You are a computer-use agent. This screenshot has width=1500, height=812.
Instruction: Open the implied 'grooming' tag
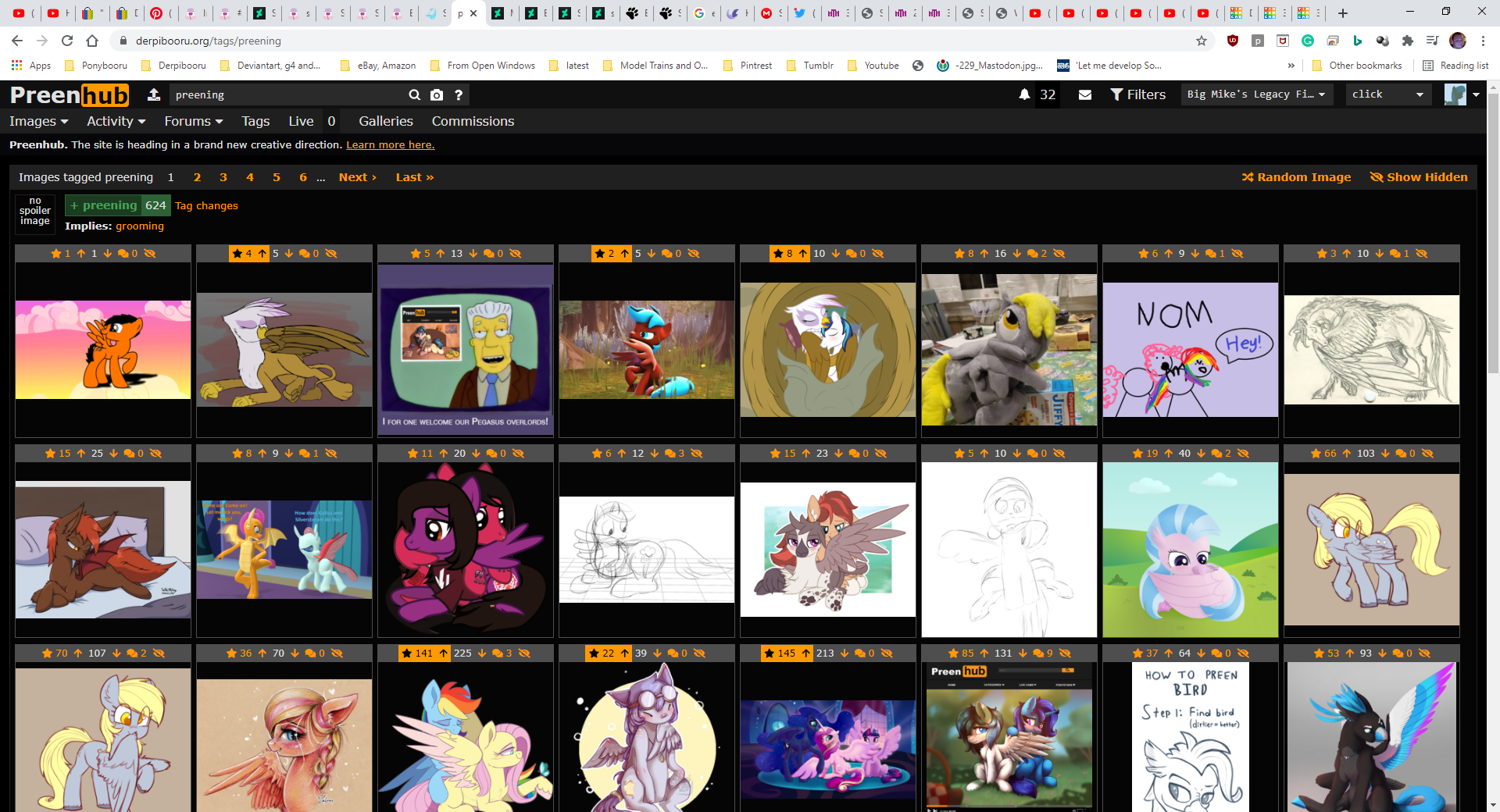point(140,226)
